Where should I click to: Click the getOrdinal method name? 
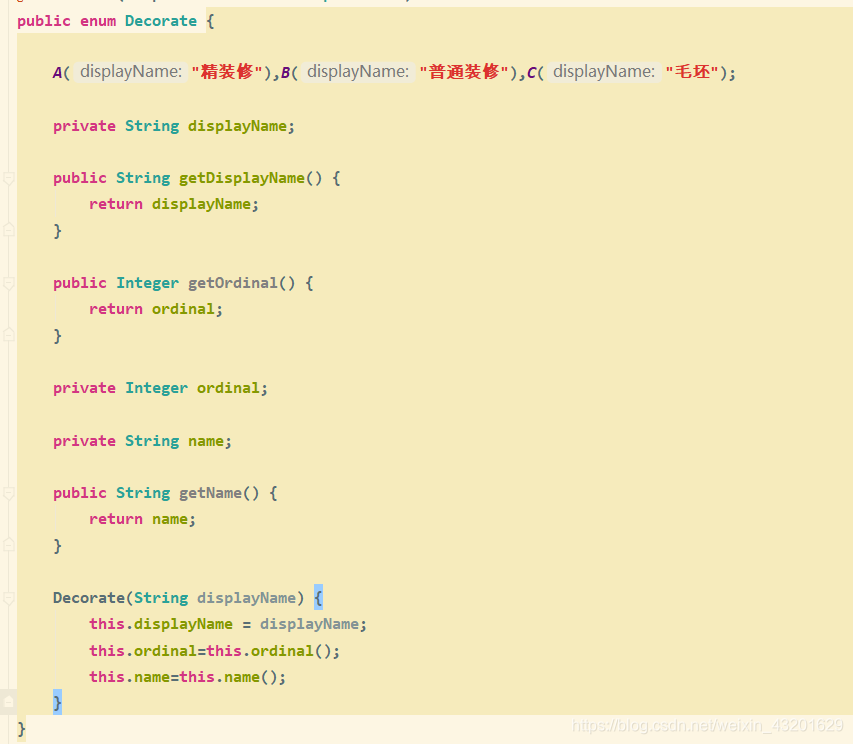(x=233, y=283)
